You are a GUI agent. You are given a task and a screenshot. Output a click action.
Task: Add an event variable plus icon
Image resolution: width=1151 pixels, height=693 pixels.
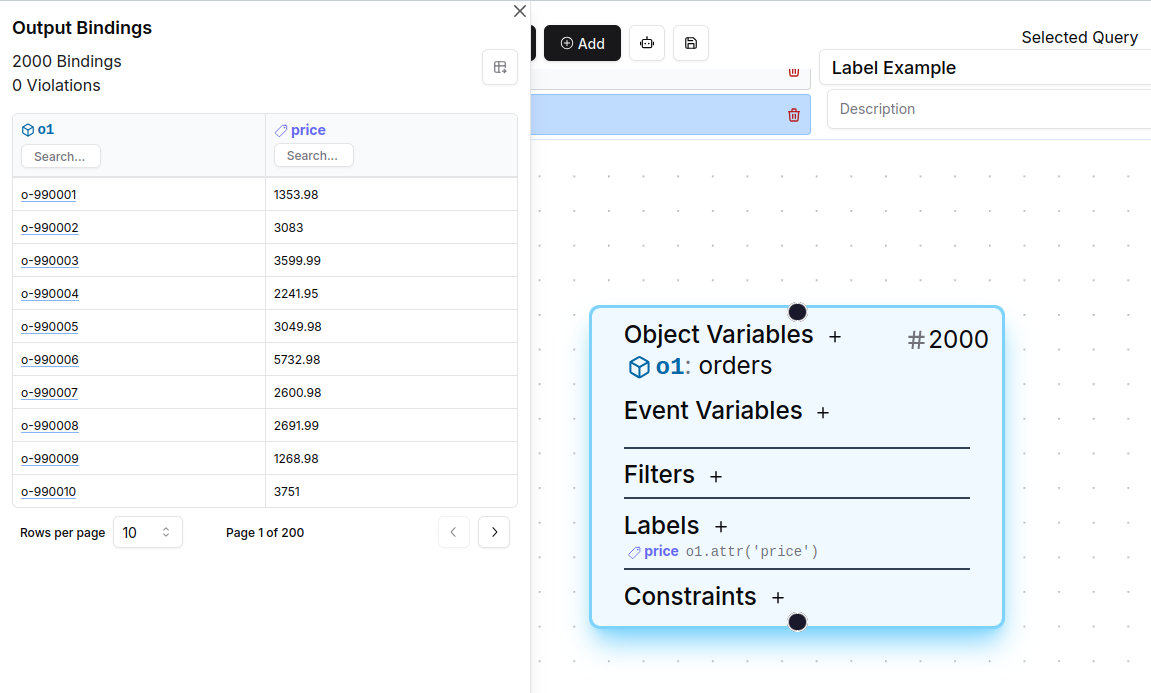point(823,412)
